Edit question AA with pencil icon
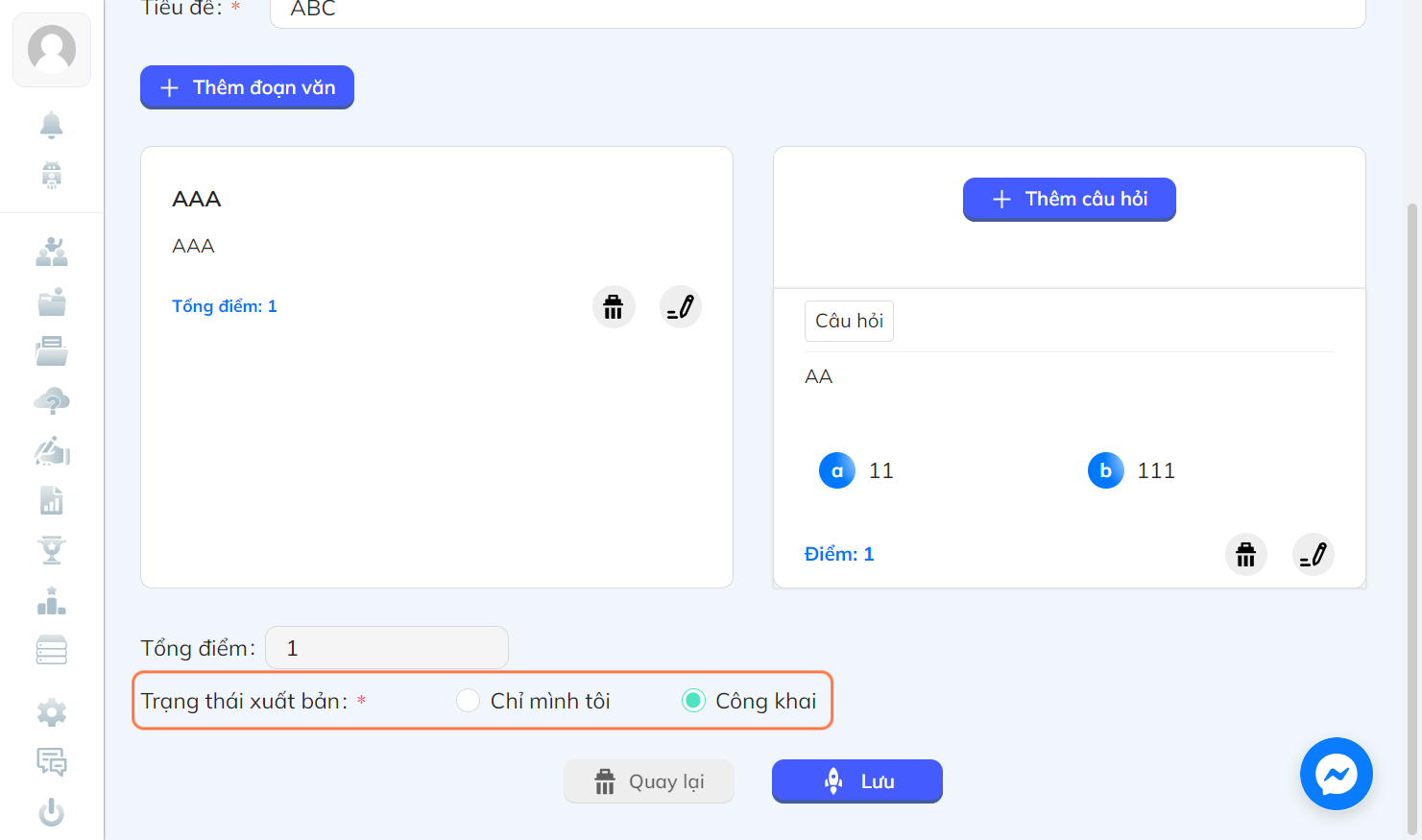 (x=1314, y=555)
